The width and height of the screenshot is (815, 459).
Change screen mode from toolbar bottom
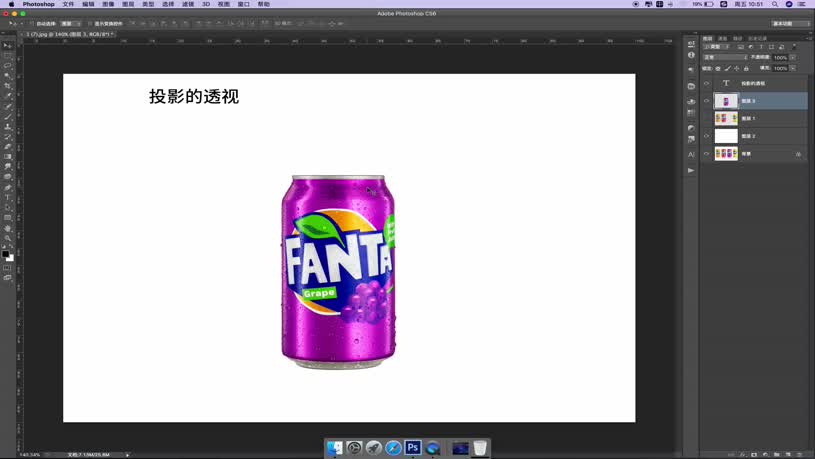coord(7,278)
